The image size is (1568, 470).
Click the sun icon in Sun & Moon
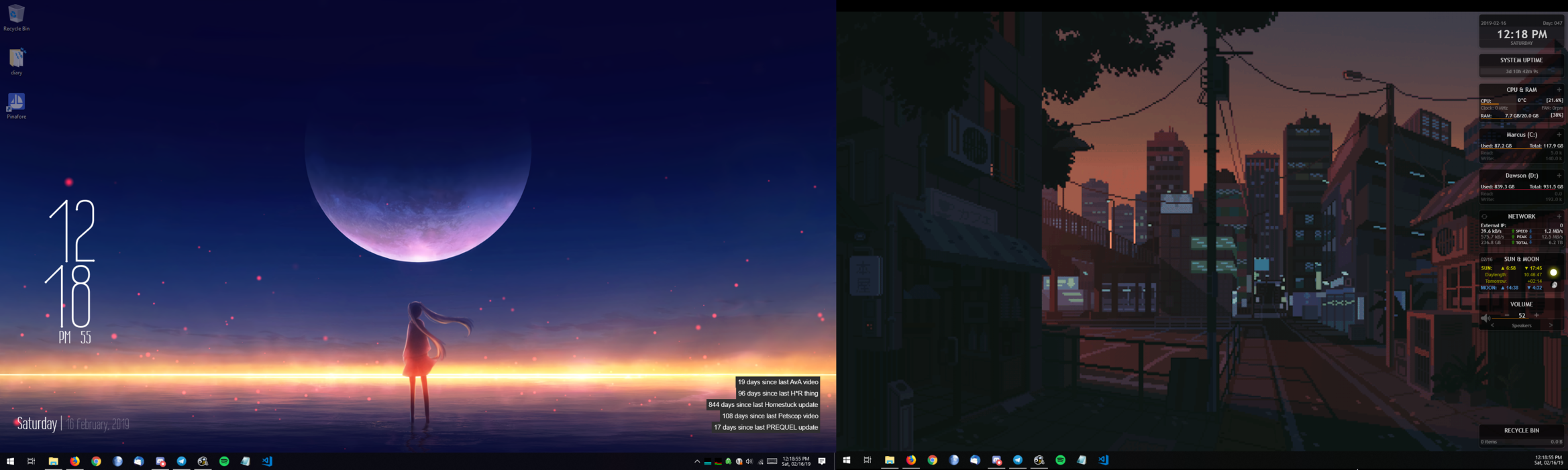pyautogui.click(x=1553, y=272)
